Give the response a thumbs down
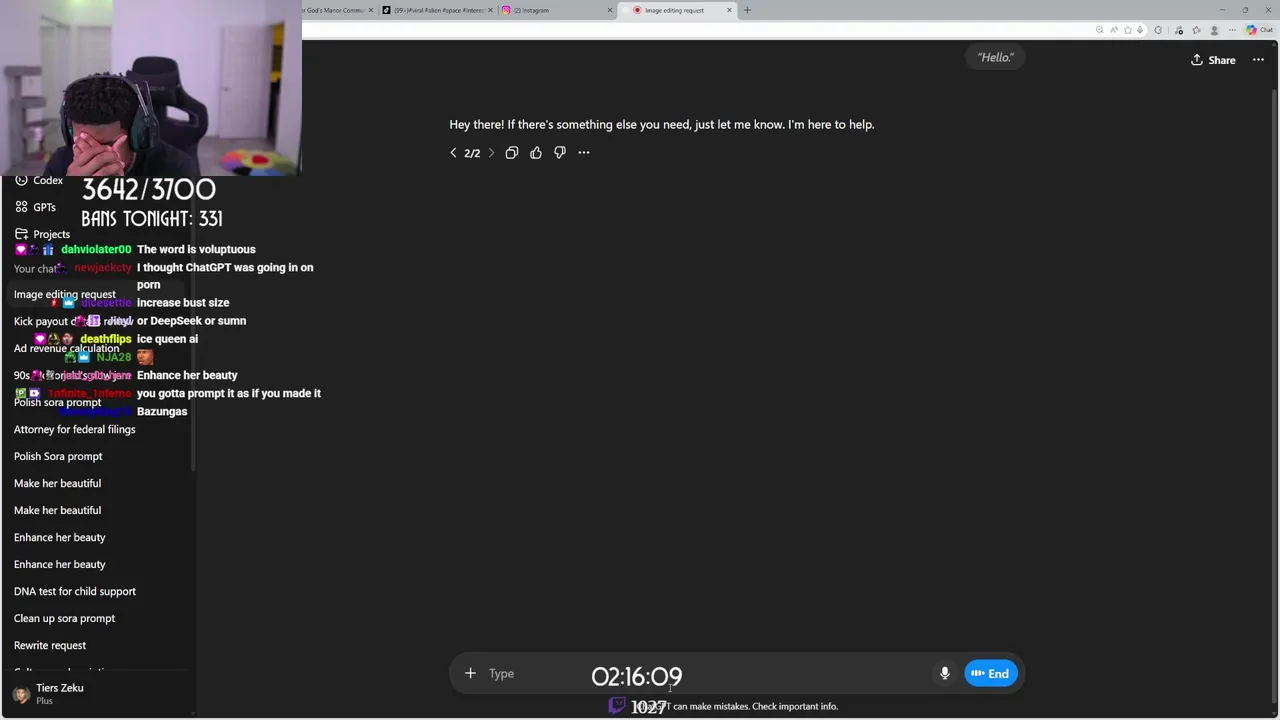 [x=560, y=153]
